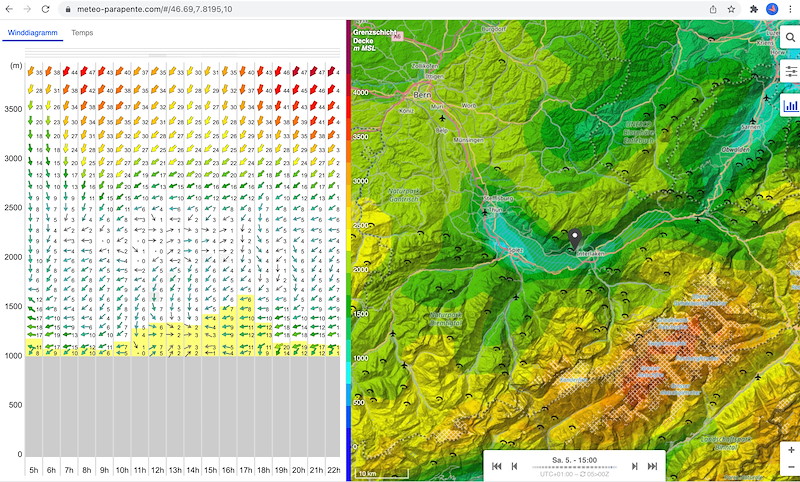Bookmark this page with the star icon
This screenshot has width=800, height=482.
pyautogui.click(x=733, y=8)
